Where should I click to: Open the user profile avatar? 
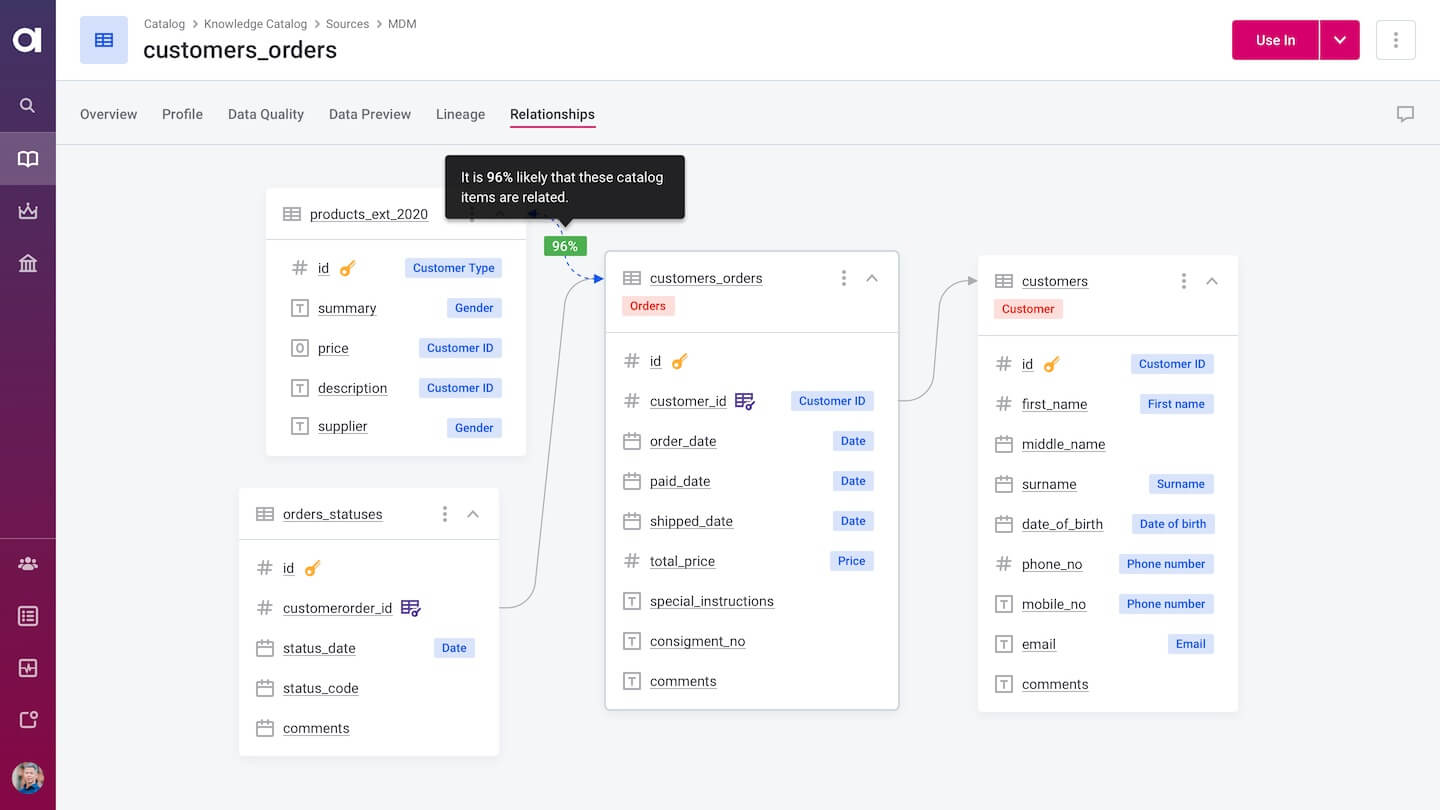(28, 778)
